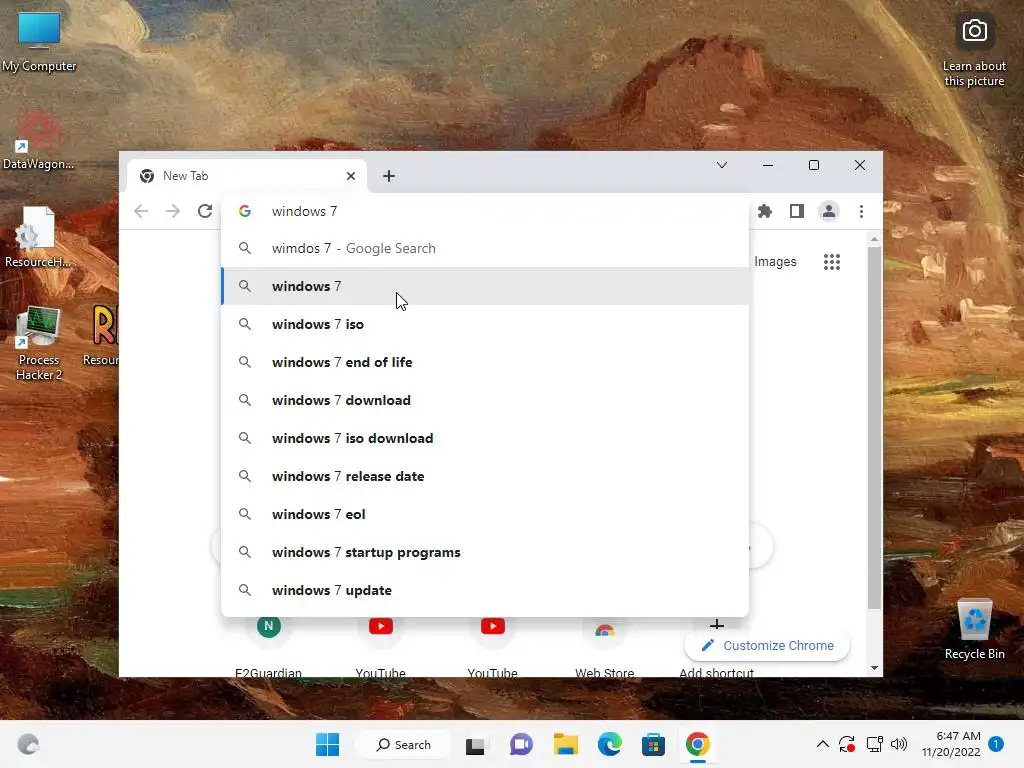Open the E2Guardian shortcut tile
This screenshot has height=768, width=1024.
(268, 647)
